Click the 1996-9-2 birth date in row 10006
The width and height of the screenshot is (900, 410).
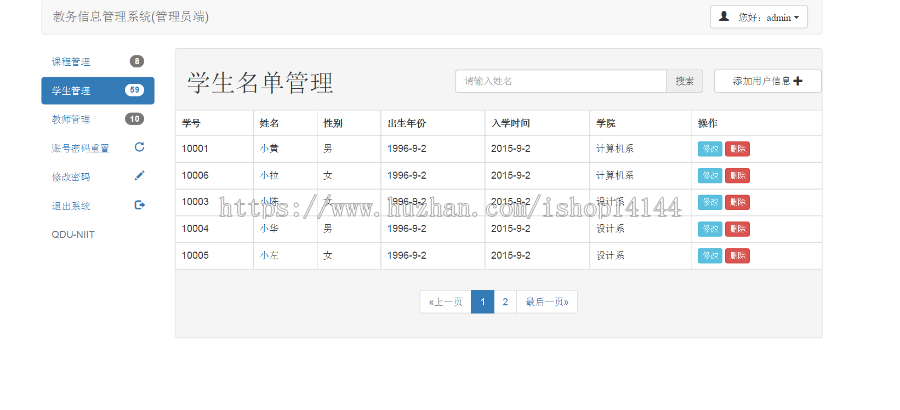[407, 175]
